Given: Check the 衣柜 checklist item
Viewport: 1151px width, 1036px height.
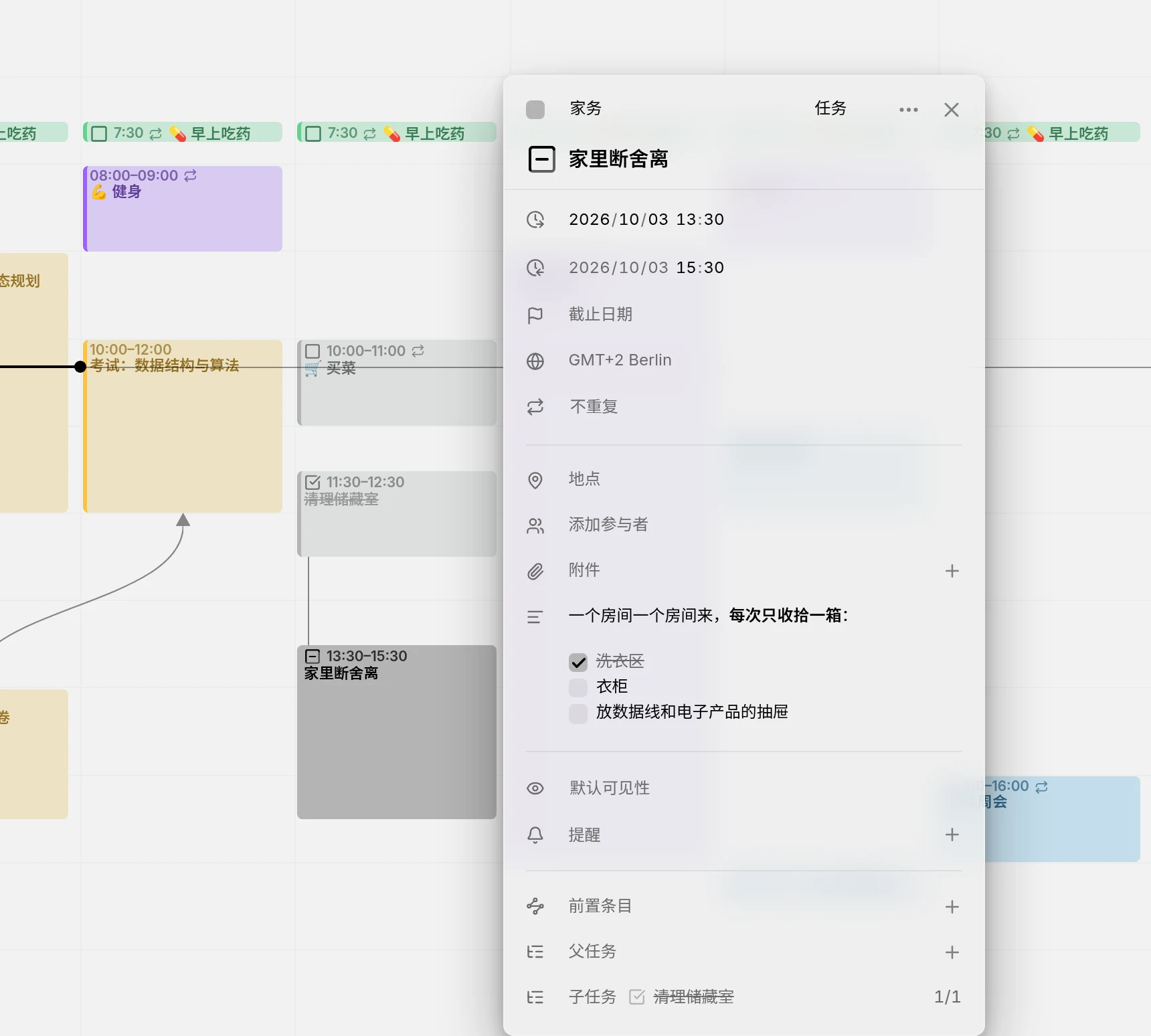Looking at the screenshot, I should [x=578, y=687].
